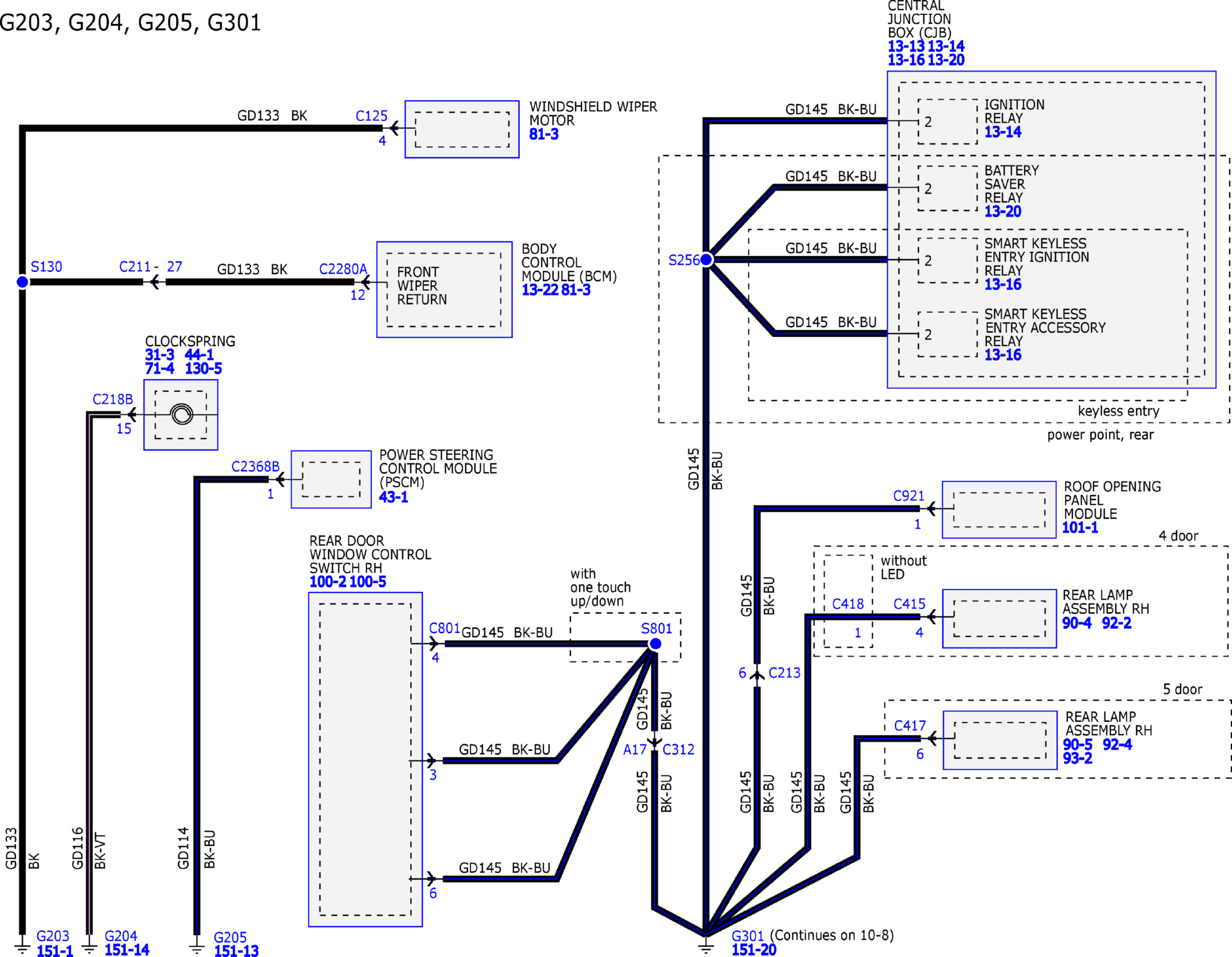The width and height of the screenshot is (1232, 957).
Task: Open link 13-20 under Battery Saver Relay
Action: coord(1002,212)
